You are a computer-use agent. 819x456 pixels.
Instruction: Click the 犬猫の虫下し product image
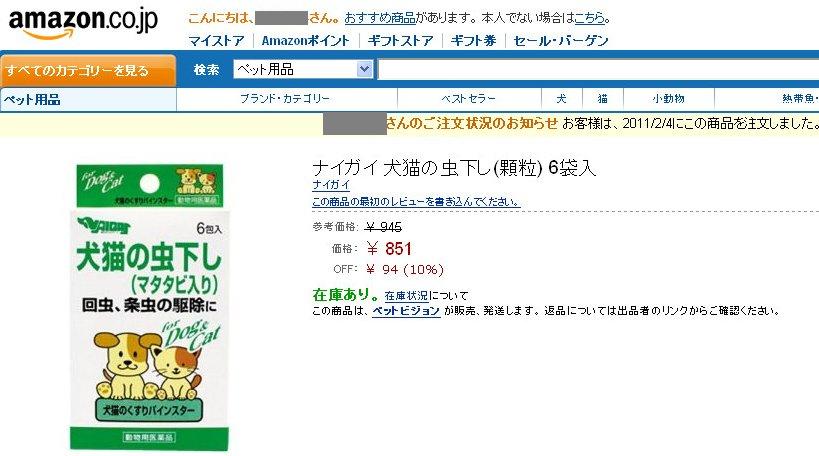point(149,307)
